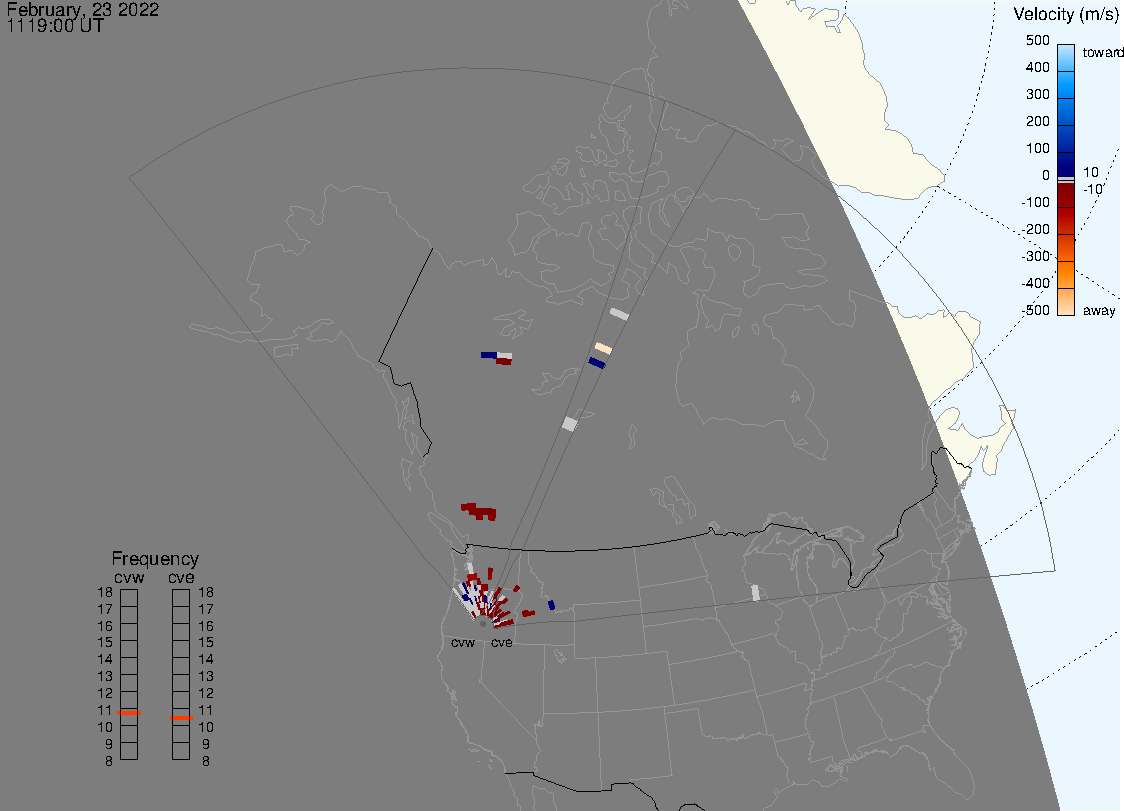Screen dimensions: 1124x811
Task: Click the date text "February, 23 2022"
Action: (82, 10)
